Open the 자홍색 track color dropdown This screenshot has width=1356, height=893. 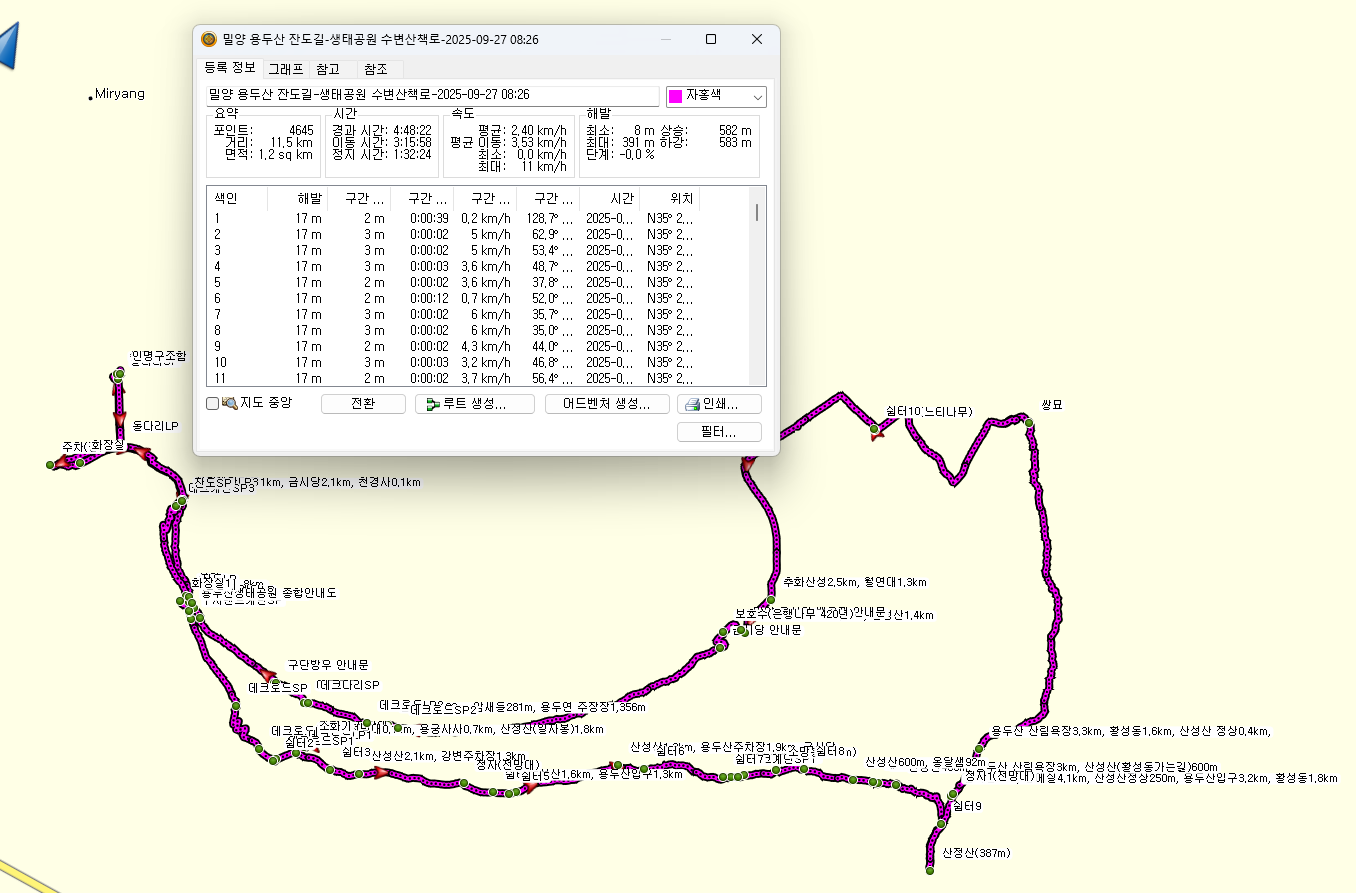click(x=716, y=96)
